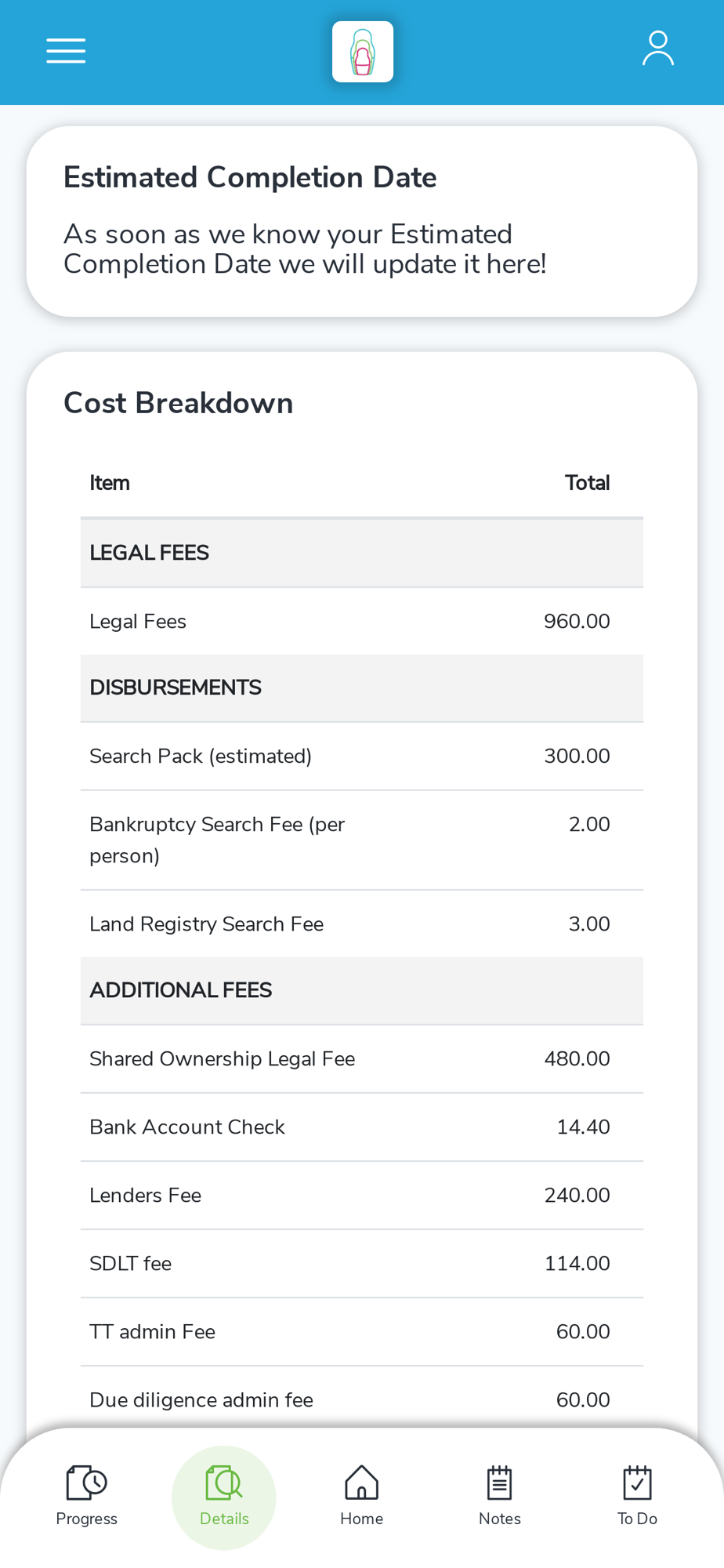The width and height of the screenshot is (724, 1568).
Task: Select the Legal Fees 960.00 row
Action: tap(361, 622)
